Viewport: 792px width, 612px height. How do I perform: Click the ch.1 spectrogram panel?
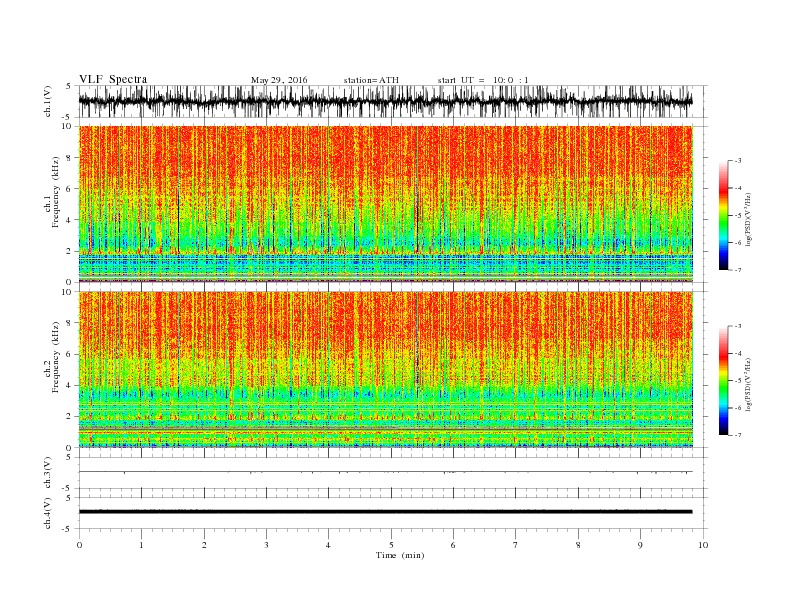tap(385, 203)
